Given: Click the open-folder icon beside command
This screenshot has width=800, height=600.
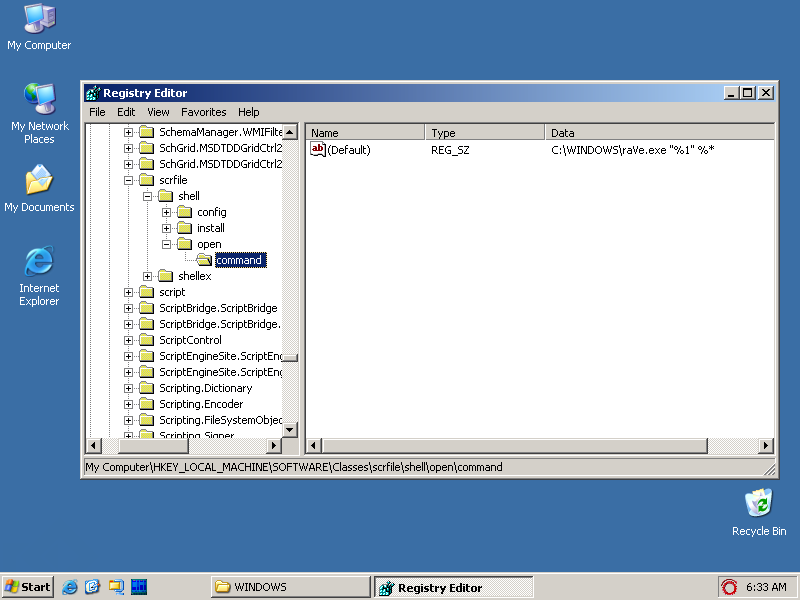Looking at the screenshot, I should coord(204,260).
